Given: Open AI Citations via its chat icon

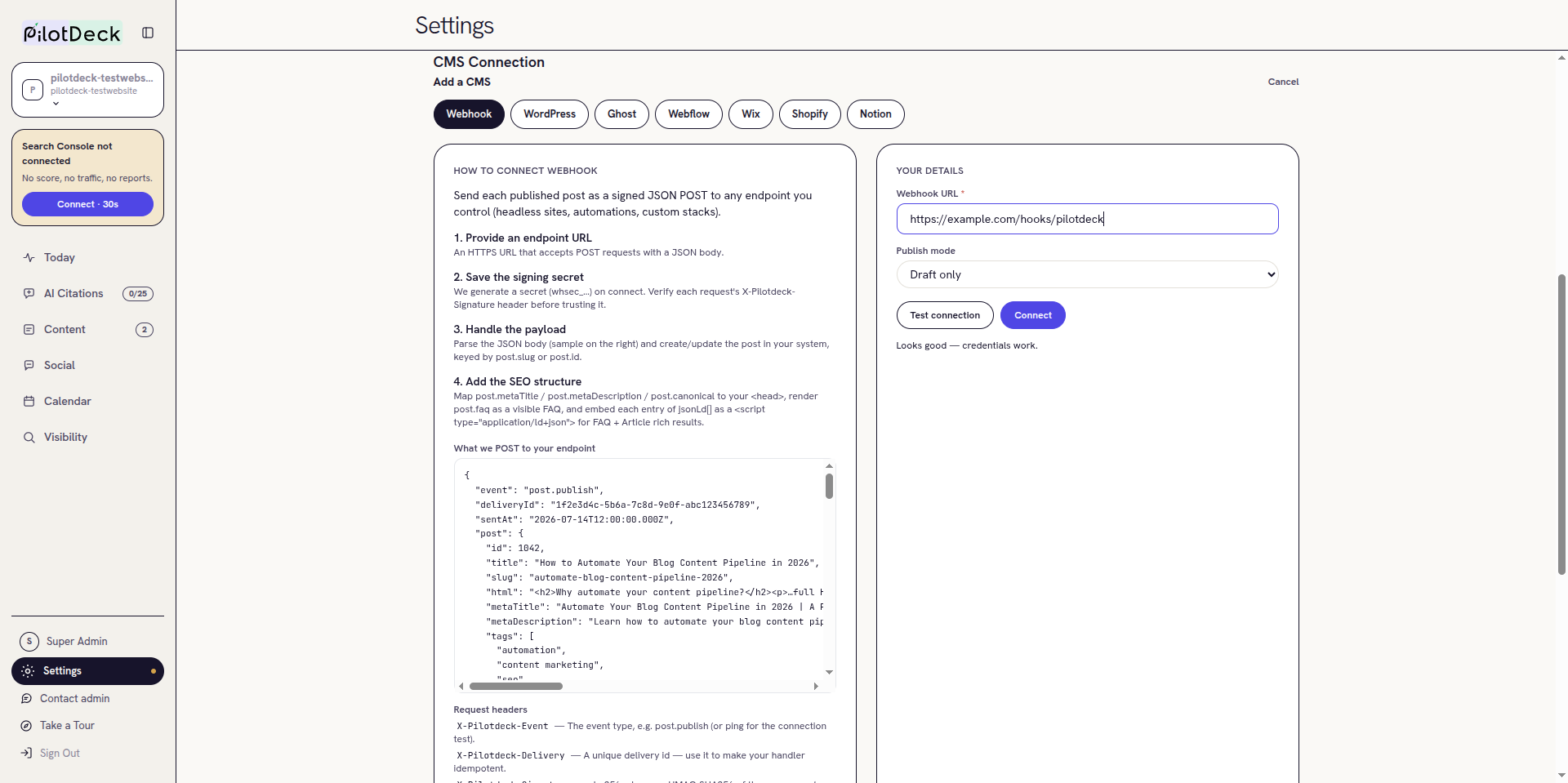Looking at the screenshot, I should [29, 293].
